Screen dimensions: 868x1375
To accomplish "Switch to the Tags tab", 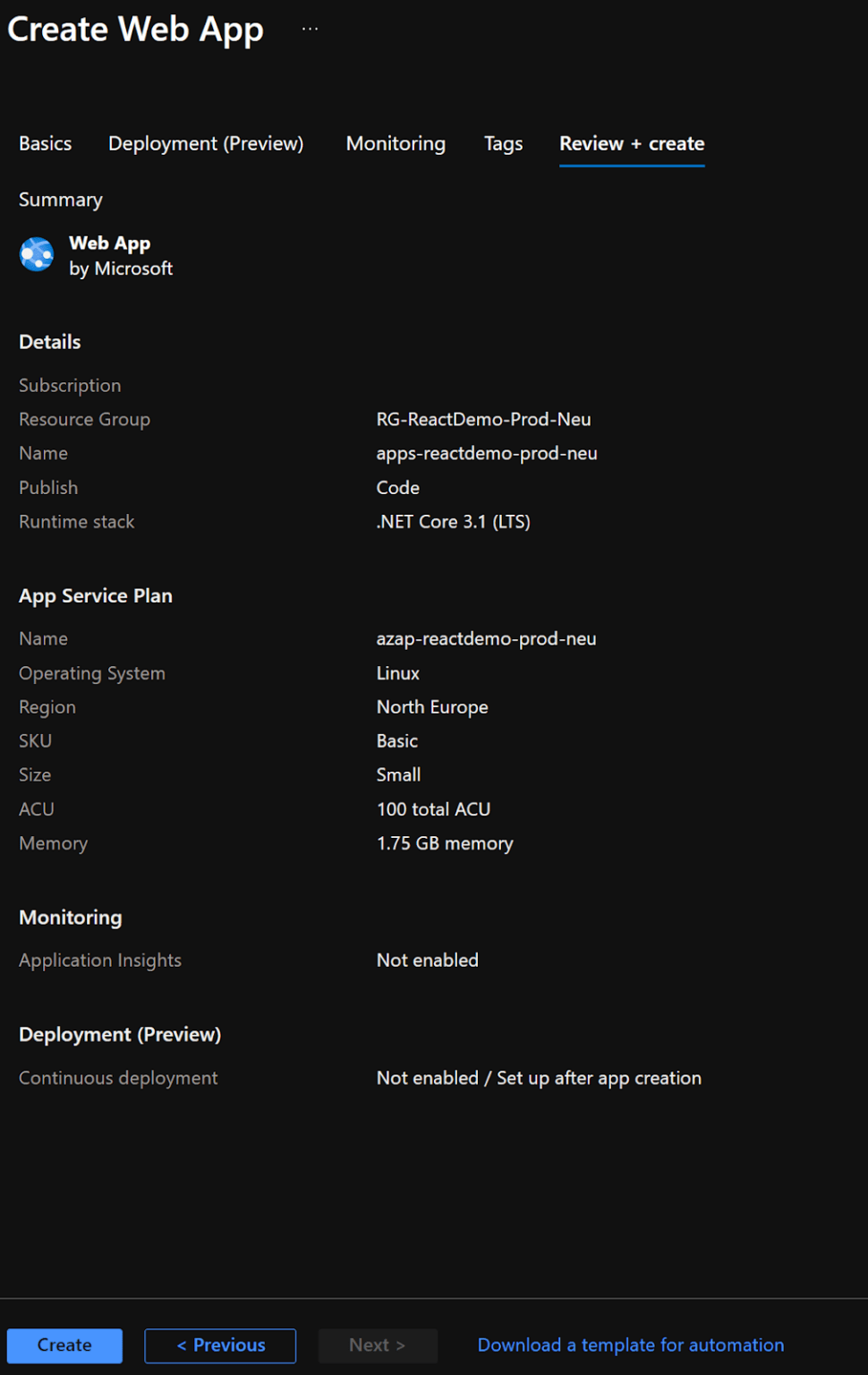I will [503, 143].
